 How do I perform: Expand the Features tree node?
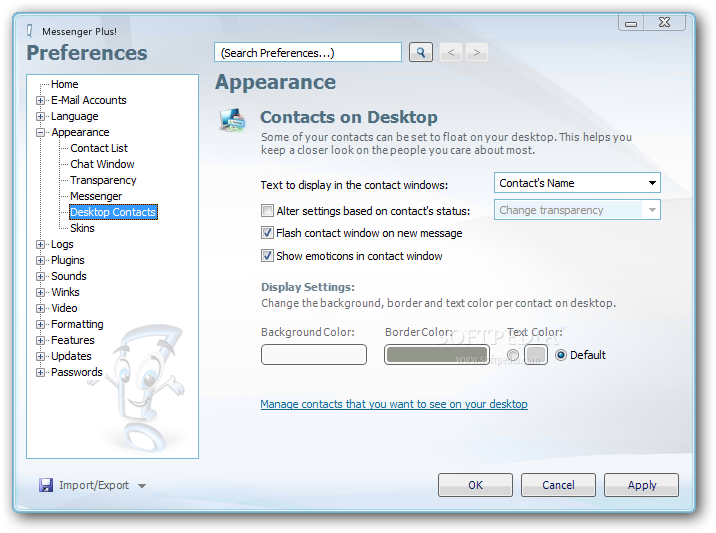click(x=41, y=340)
